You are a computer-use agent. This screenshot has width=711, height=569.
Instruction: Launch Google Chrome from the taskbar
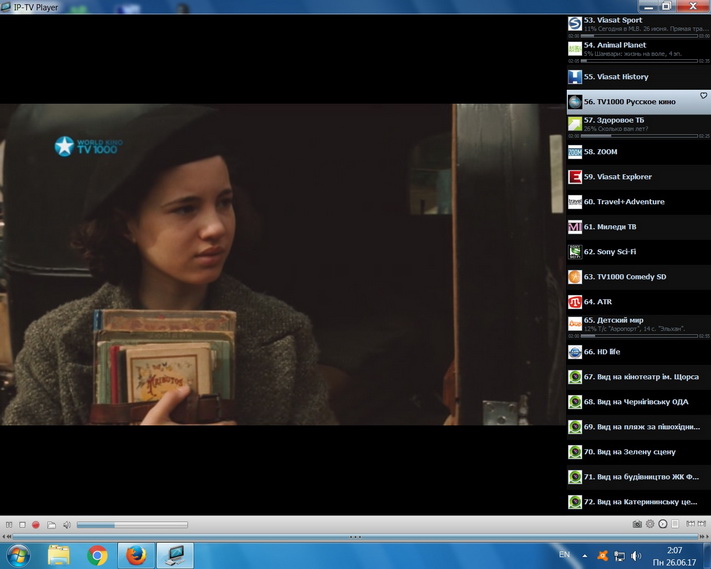[97, 555]
